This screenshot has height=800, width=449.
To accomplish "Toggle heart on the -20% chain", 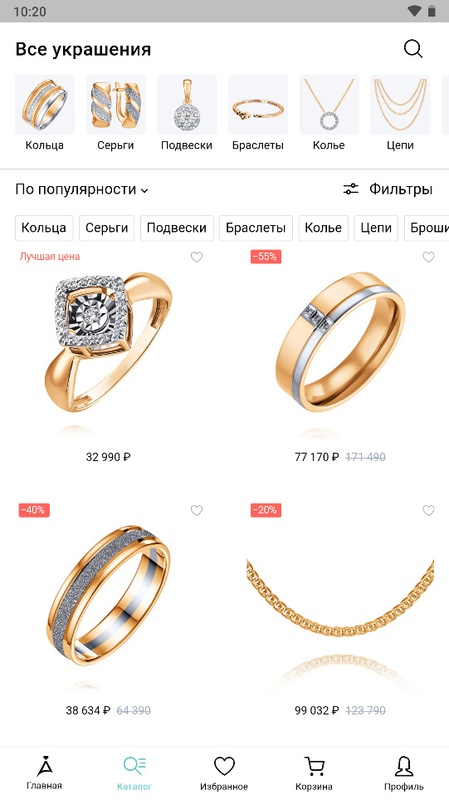I will (428, 510).
